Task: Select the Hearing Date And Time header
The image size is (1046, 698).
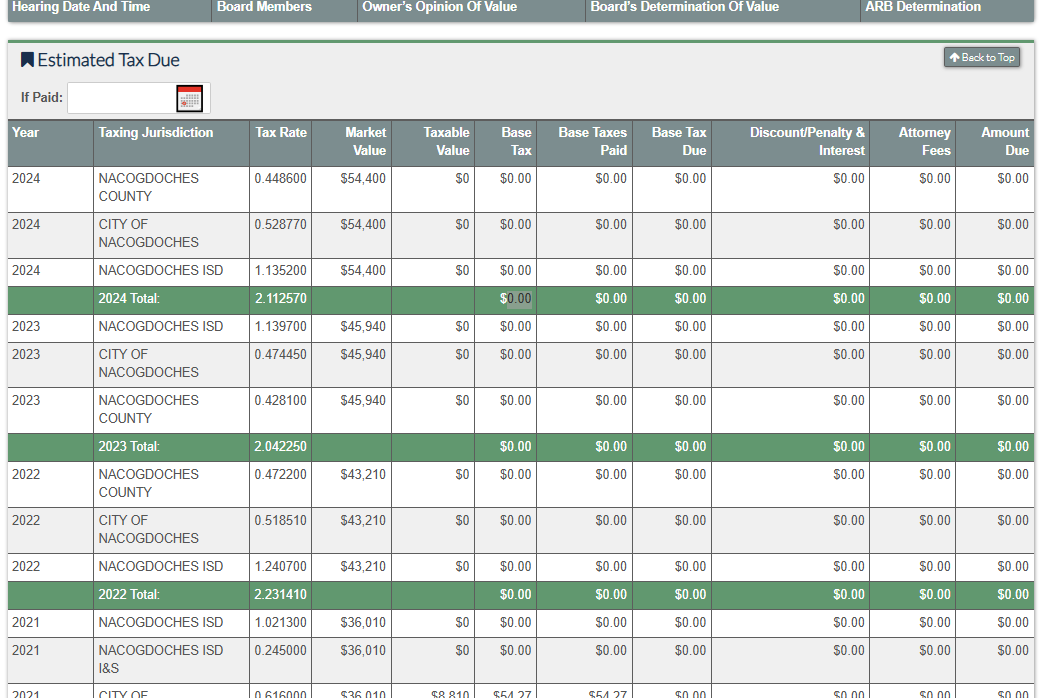Action: [81, 7]
